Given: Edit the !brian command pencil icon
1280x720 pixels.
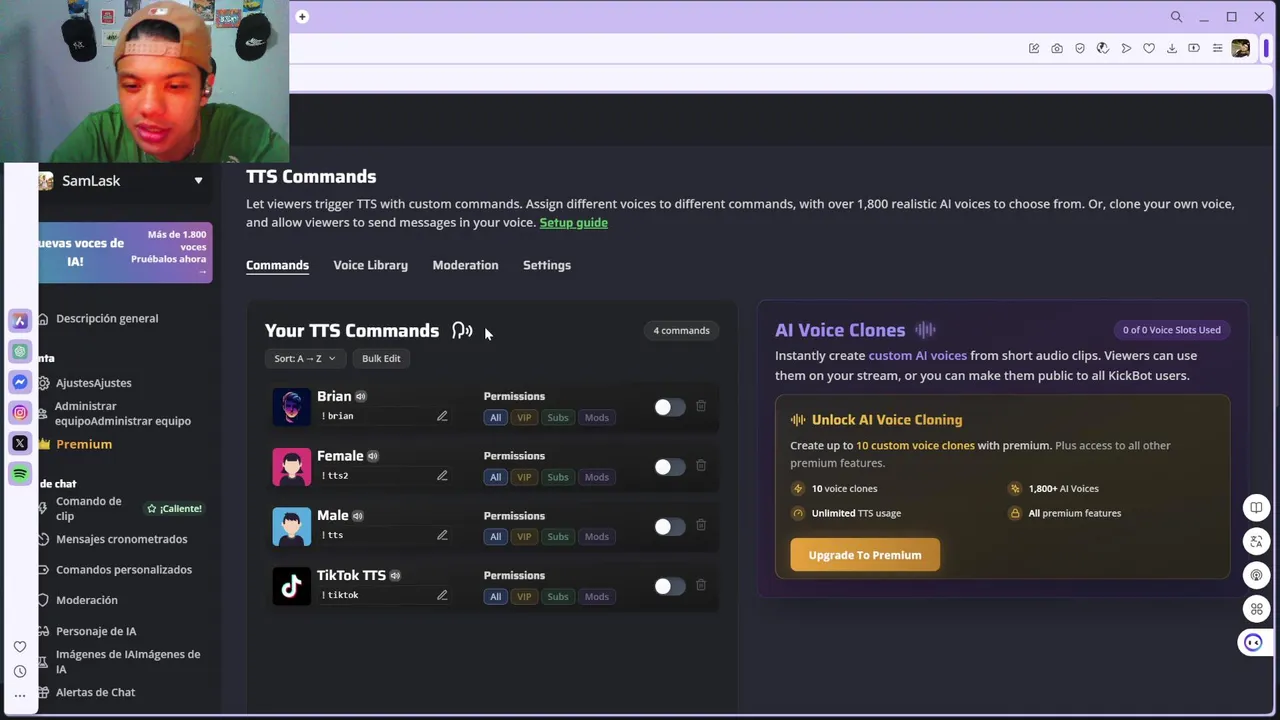Looking at the screenshot, I should coord(442,416).
